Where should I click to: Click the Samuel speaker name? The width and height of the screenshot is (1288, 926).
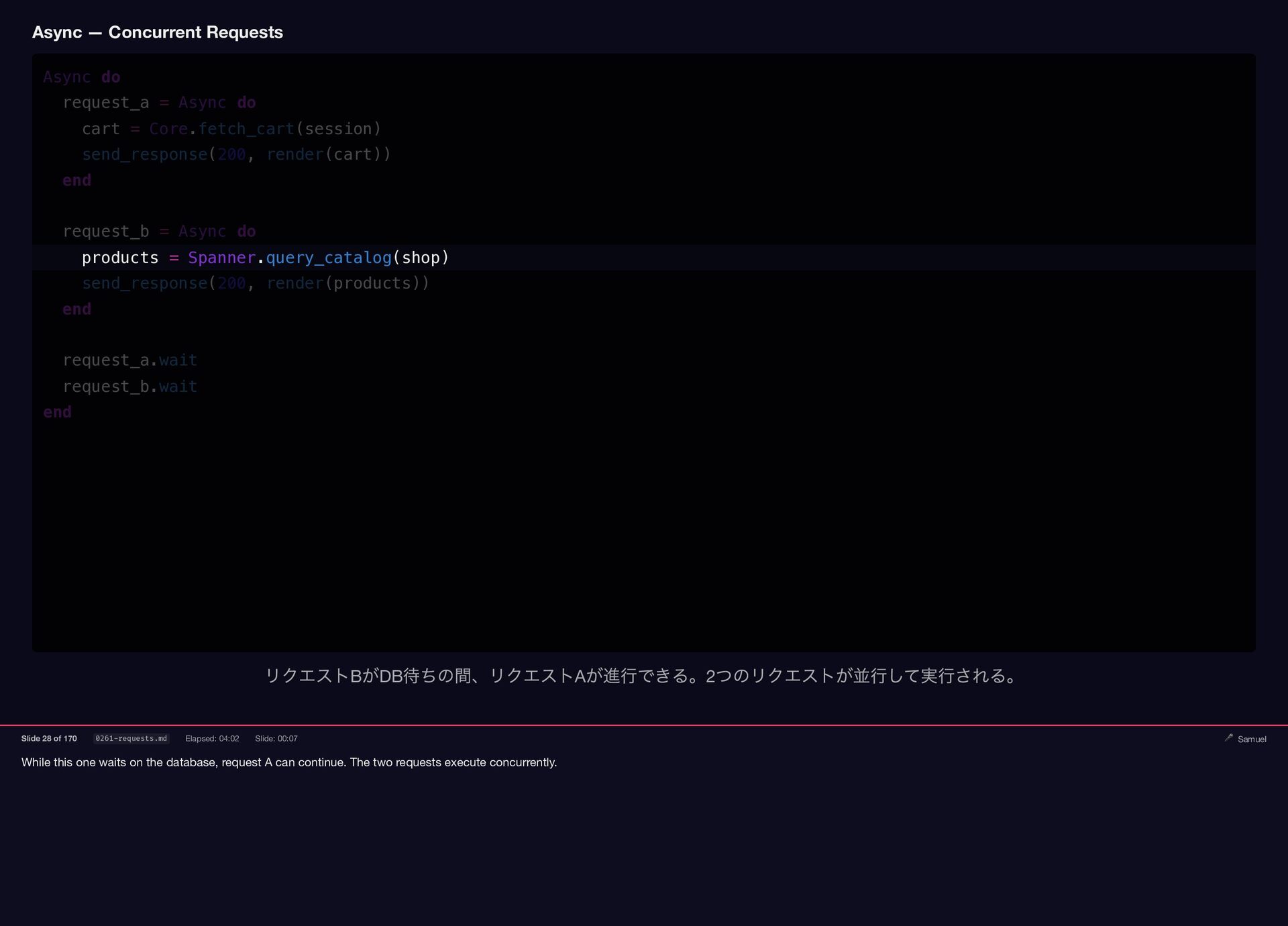[x=1252, y=739]
